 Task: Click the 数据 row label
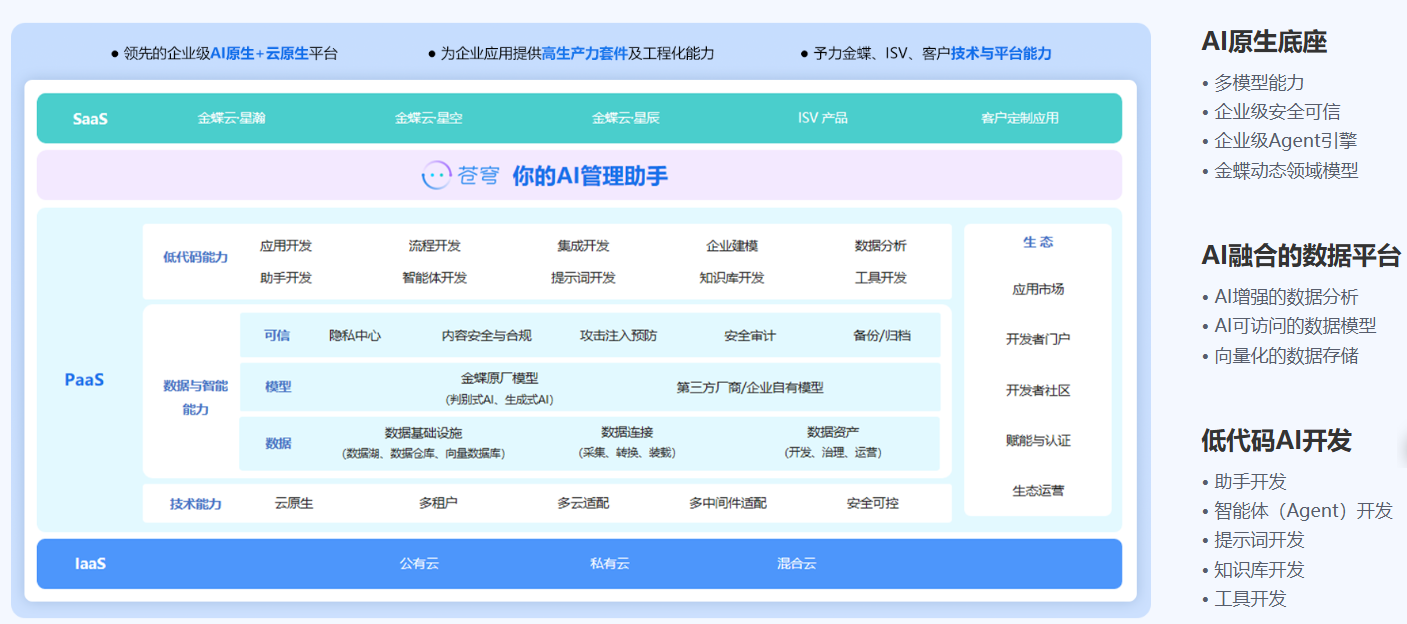coord(278,443)
